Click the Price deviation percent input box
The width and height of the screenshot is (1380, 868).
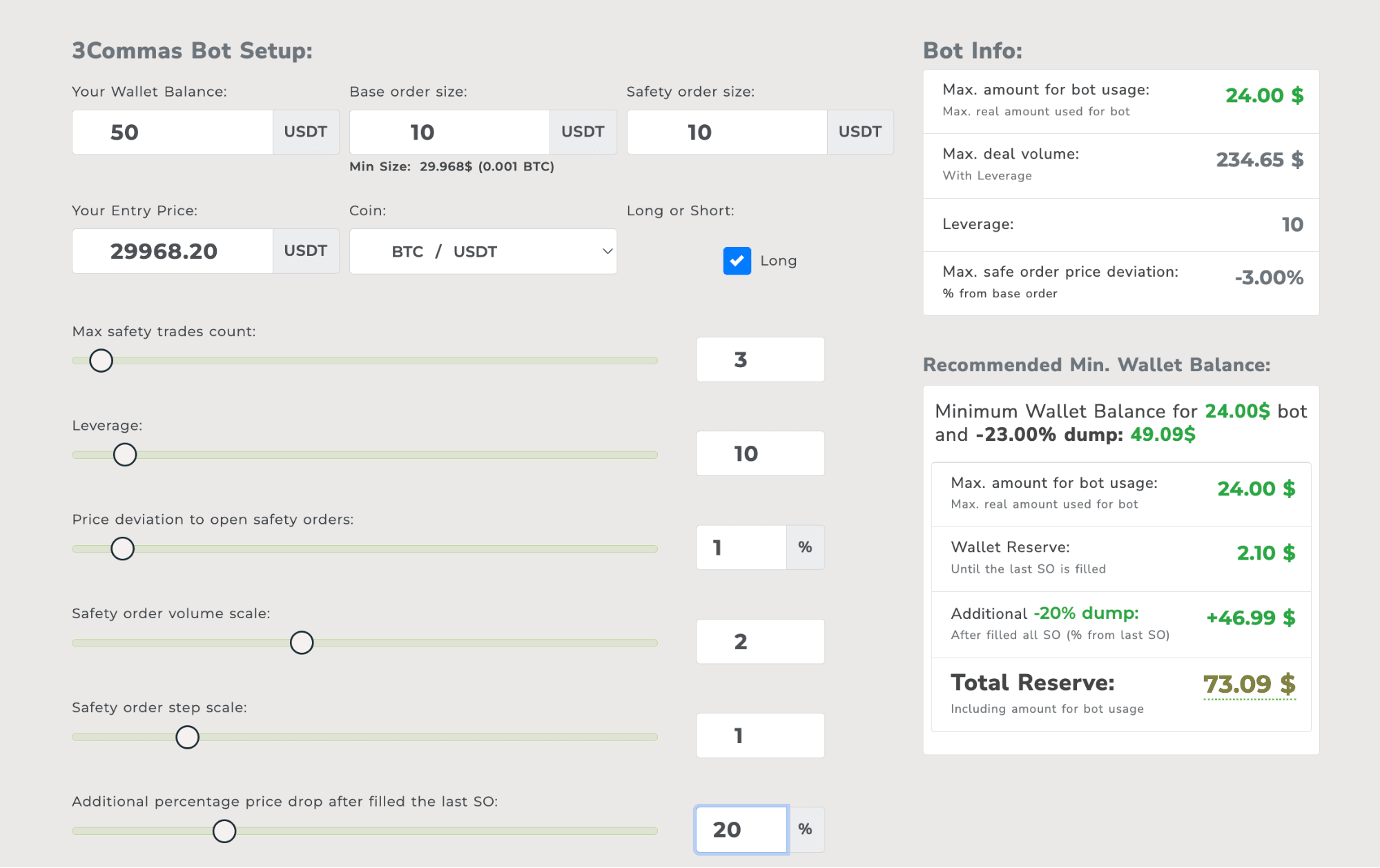click(741, 547)
